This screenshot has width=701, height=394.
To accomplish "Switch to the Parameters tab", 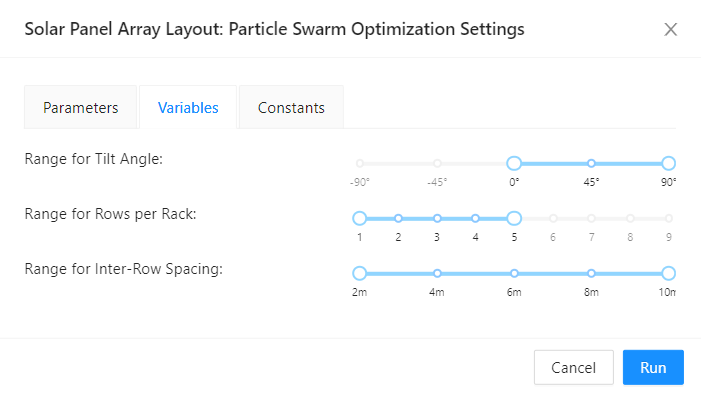I will coord(80,107).
